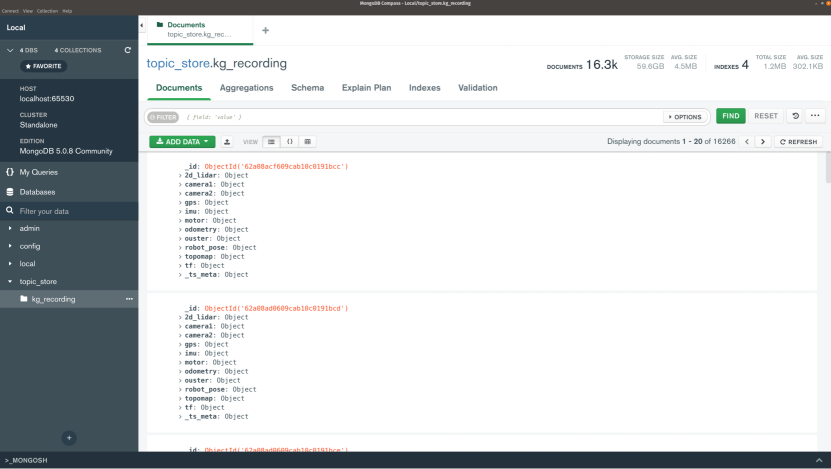Switch to the Aggregations tab
This screenshot has height=469, width=831.
(x=246, y=88)
